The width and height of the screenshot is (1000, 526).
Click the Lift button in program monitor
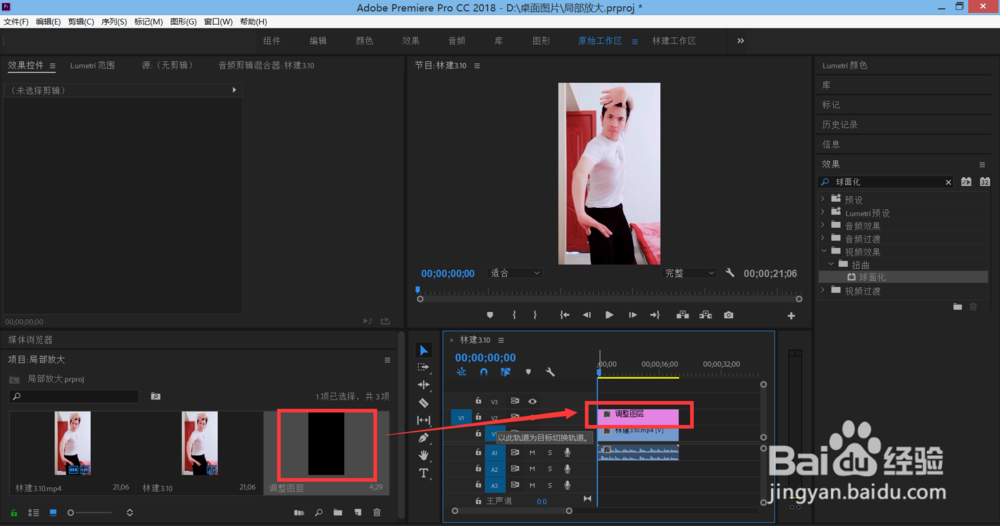tap(682, 315)
